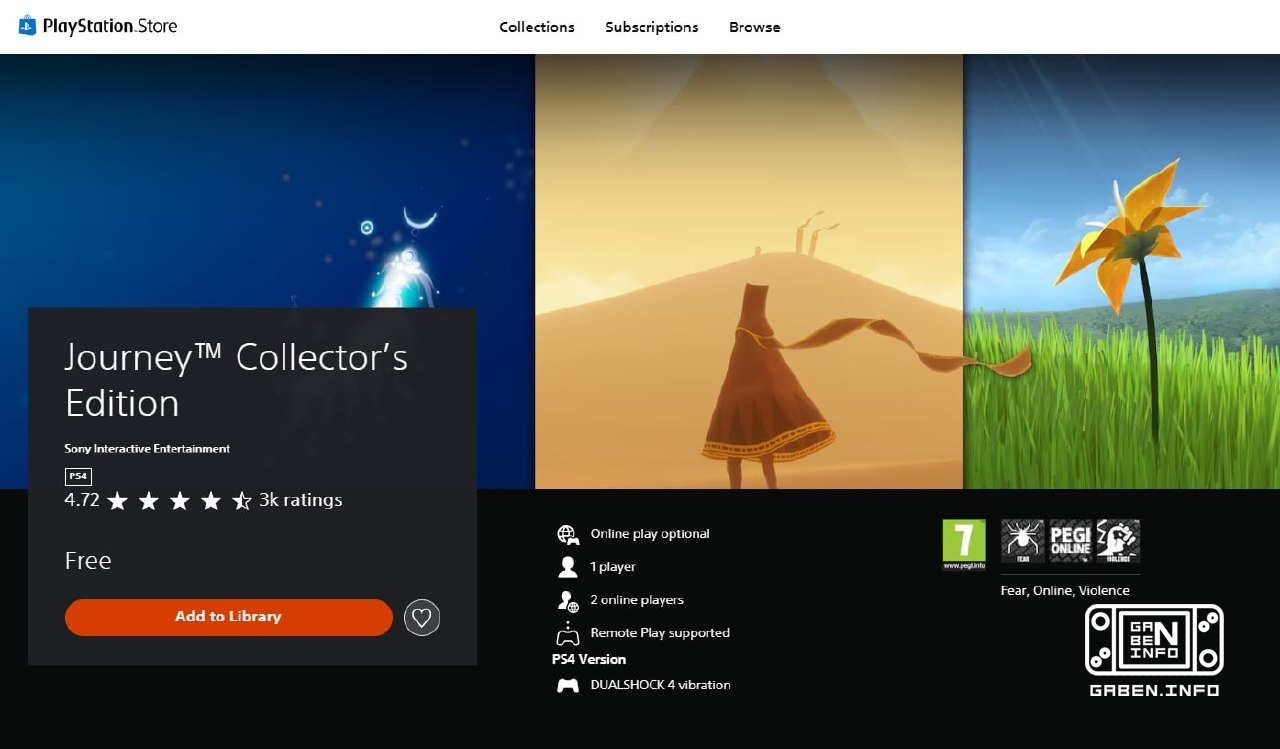
Task: Open the 3k ratings link
Action: coord(301,500)
